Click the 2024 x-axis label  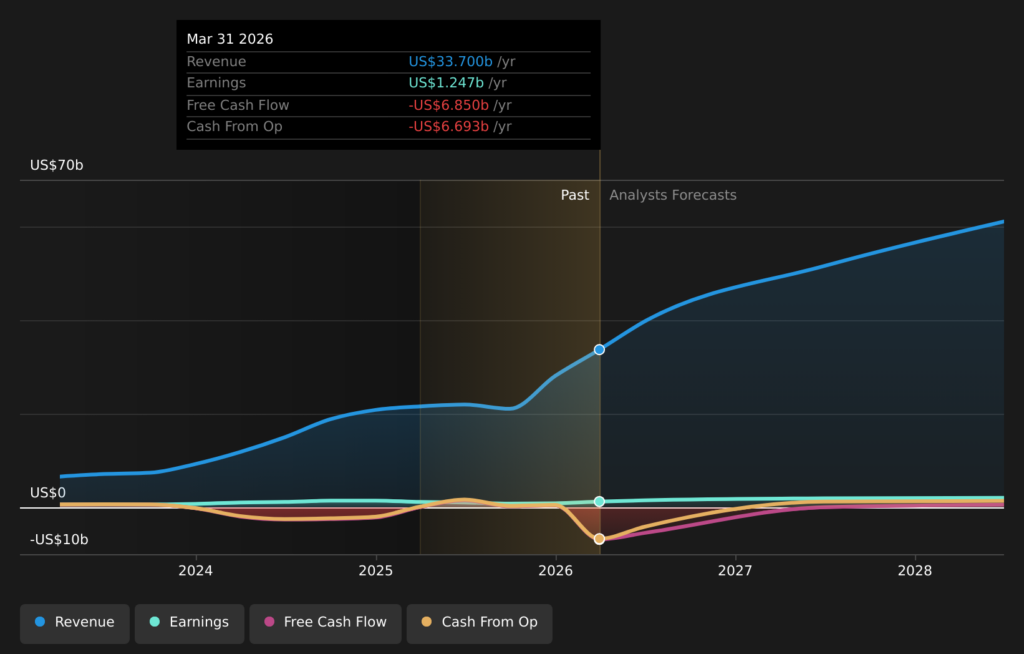click(x=195, y=571)
